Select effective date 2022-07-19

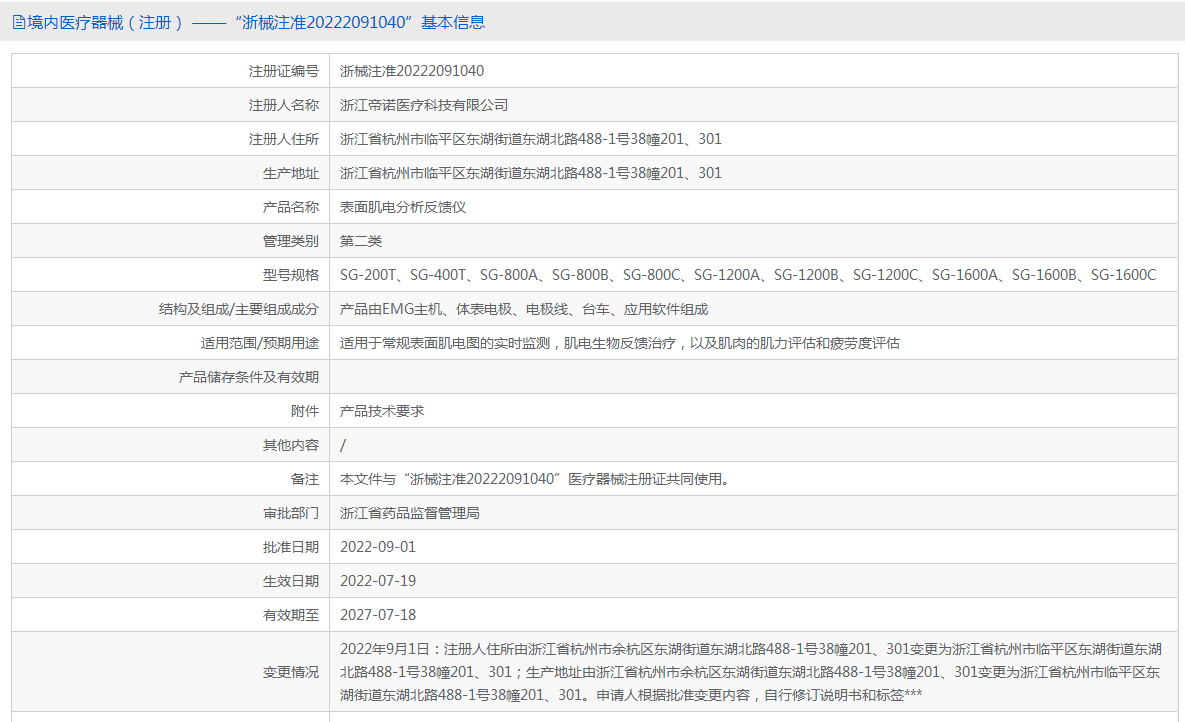(378, 581)
